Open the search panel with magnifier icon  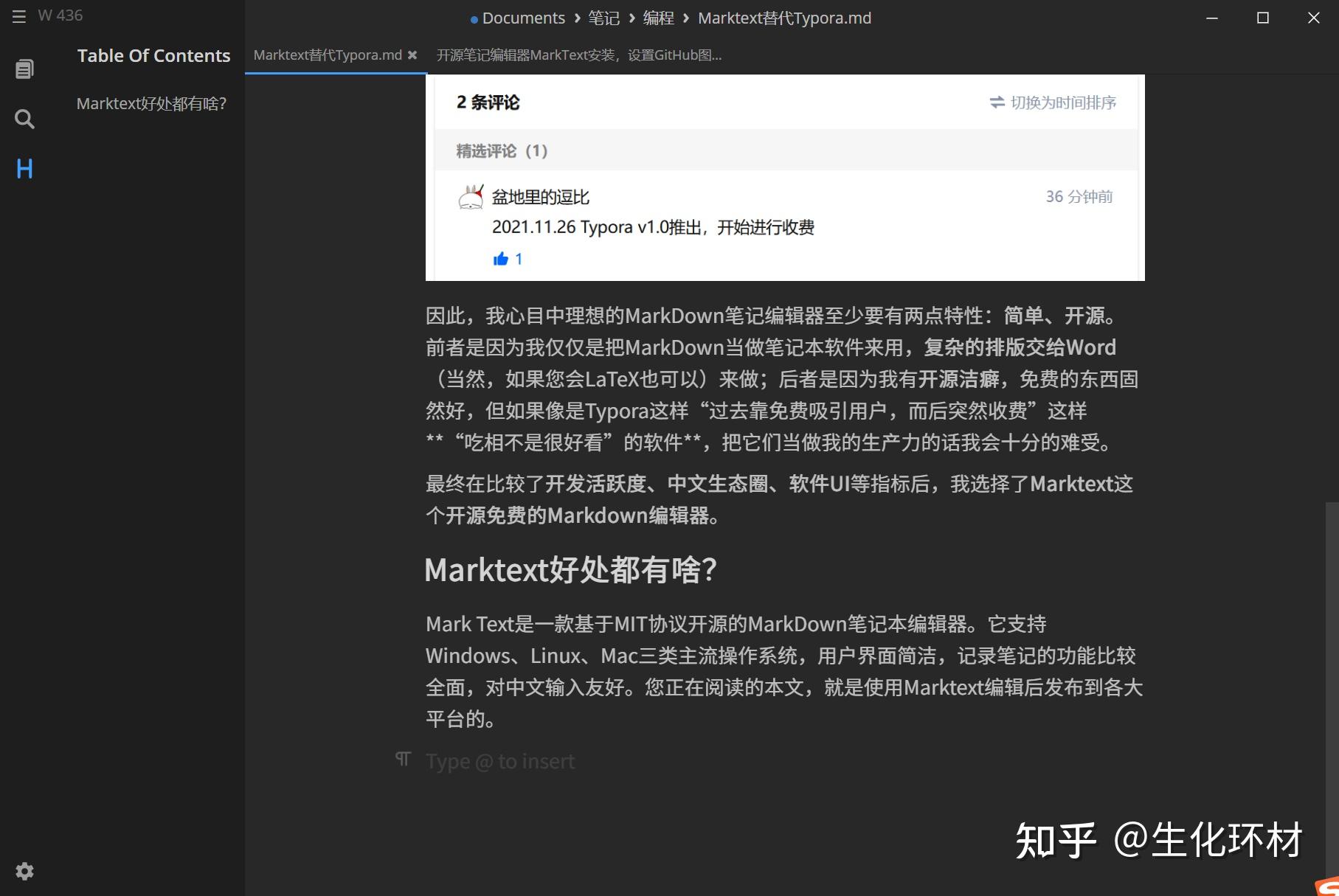[x=24, y=119]
